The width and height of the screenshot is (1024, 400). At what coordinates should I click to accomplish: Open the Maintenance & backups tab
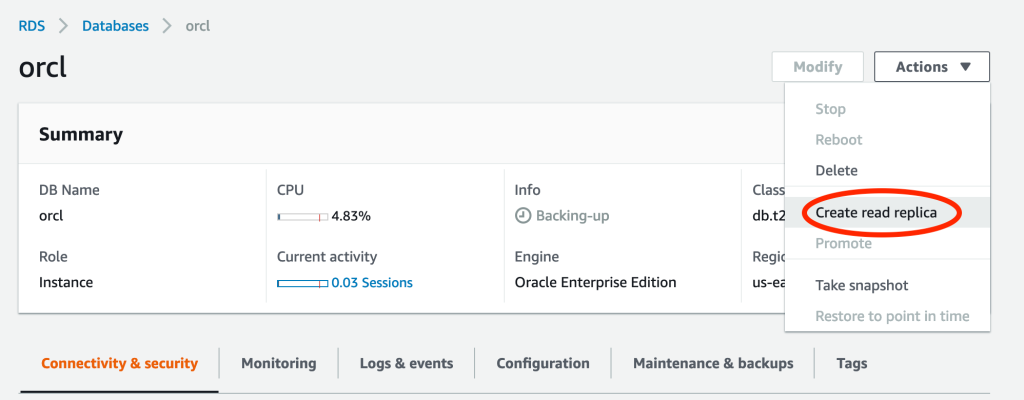[x=713, y=364]
